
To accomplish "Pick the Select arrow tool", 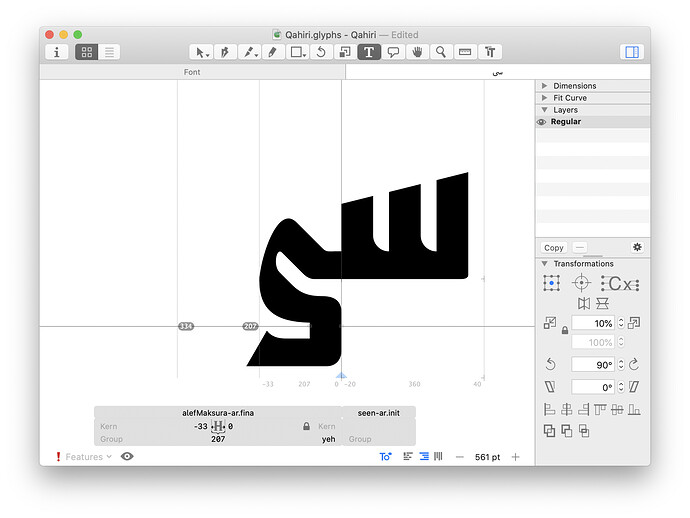I will (x=202, y=52).
